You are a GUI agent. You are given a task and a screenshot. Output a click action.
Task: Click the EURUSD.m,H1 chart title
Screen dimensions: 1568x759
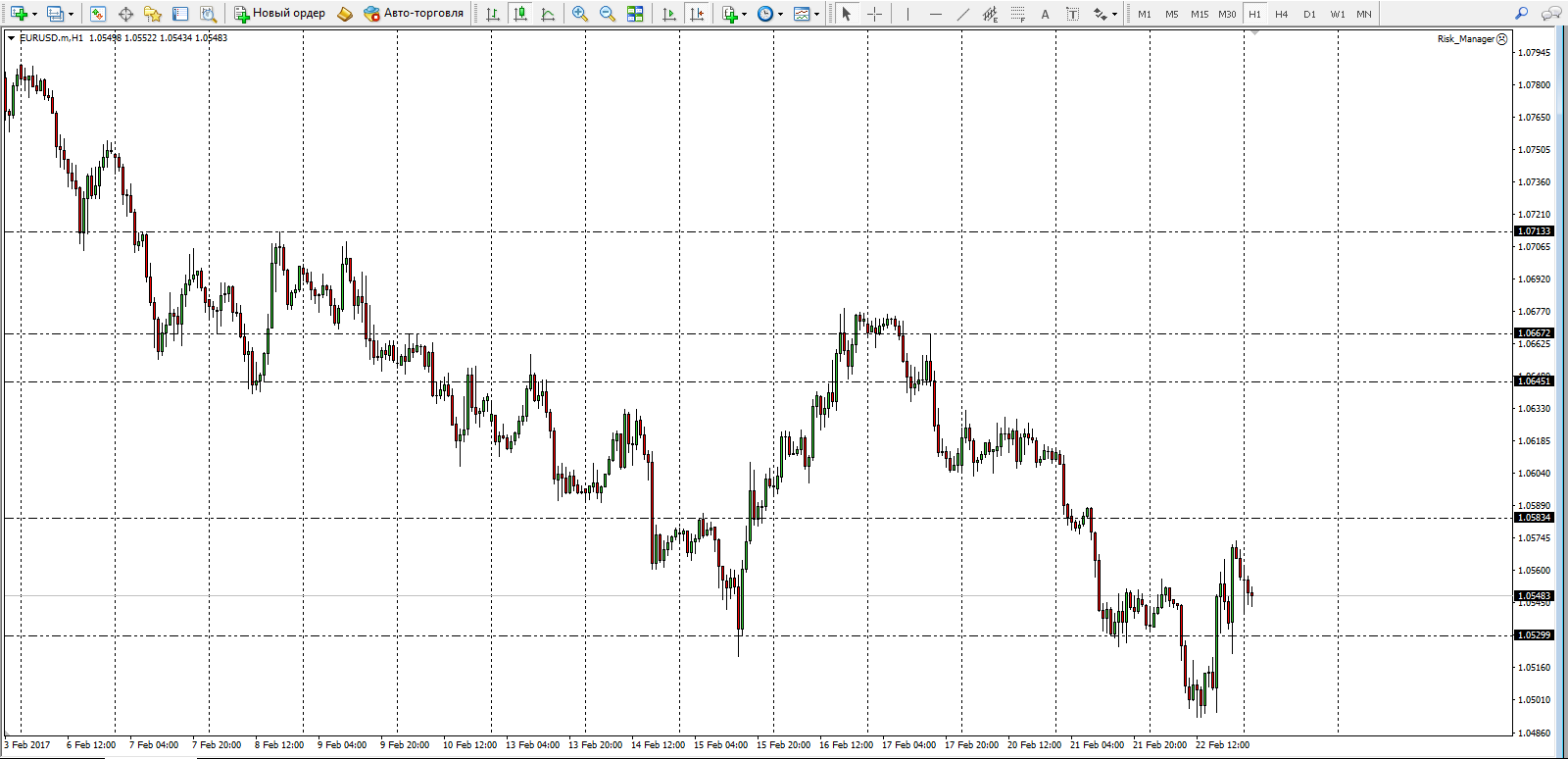click(x=52, y=38)
